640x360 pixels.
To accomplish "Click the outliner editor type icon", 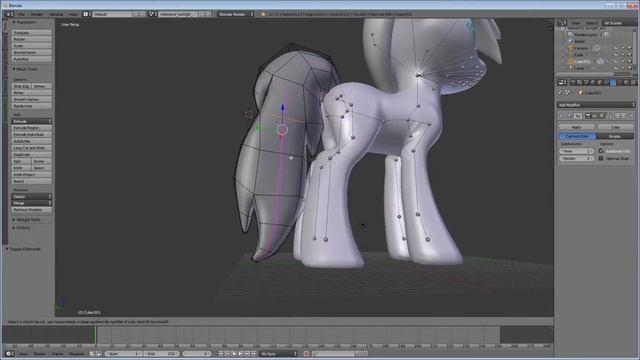I will point(562,23).
